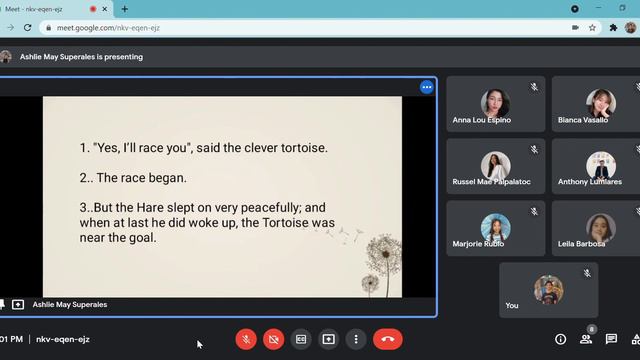Click Anna Lou Espino participant tile
The image size is (640, 360).
click(x=496, y=104)
